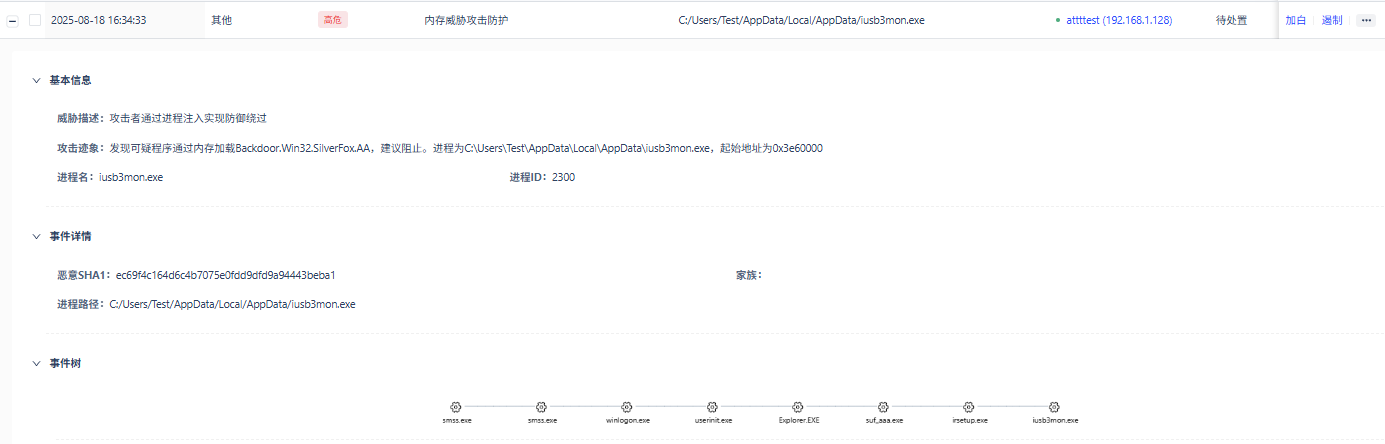This screenshot has height=444, width=1385.
Task: Open the attttest (192.168.1.128) host link
Action: click(x=1119, y=20)
